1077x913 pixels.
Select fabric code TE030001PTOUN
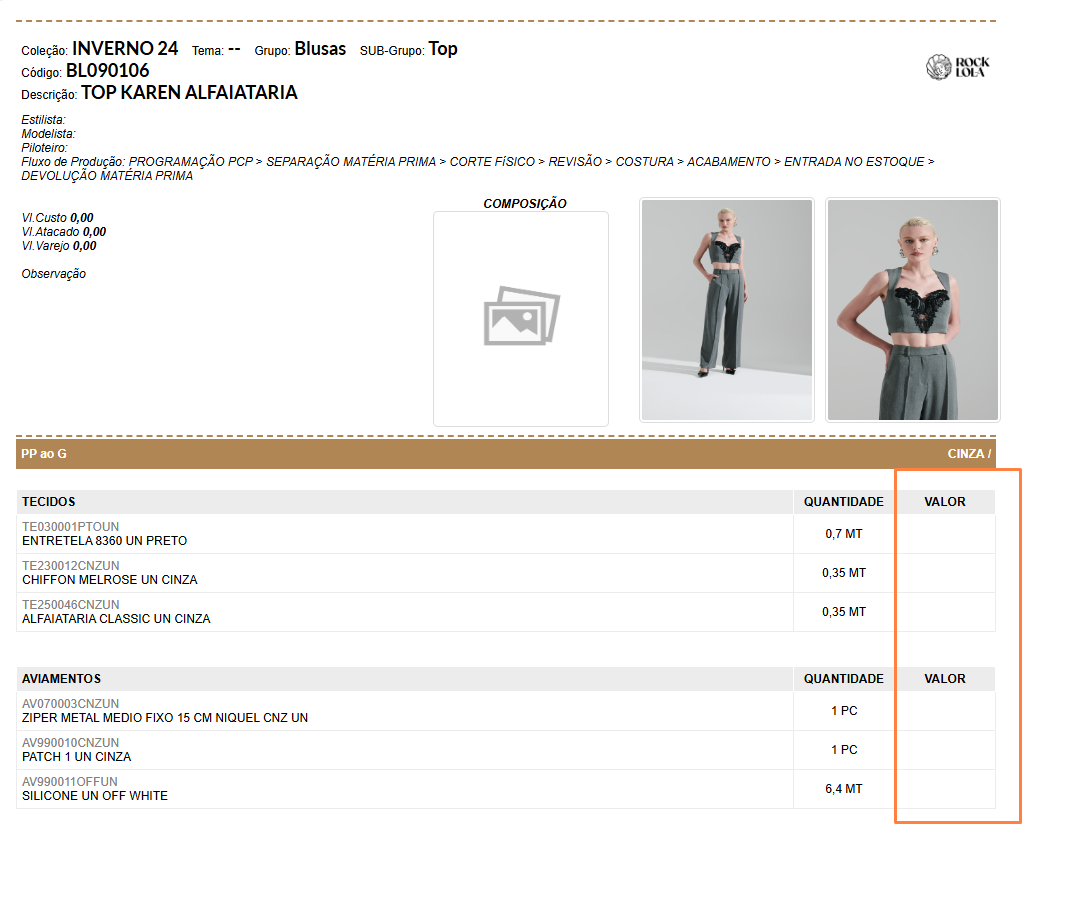[x=70, y=527]
